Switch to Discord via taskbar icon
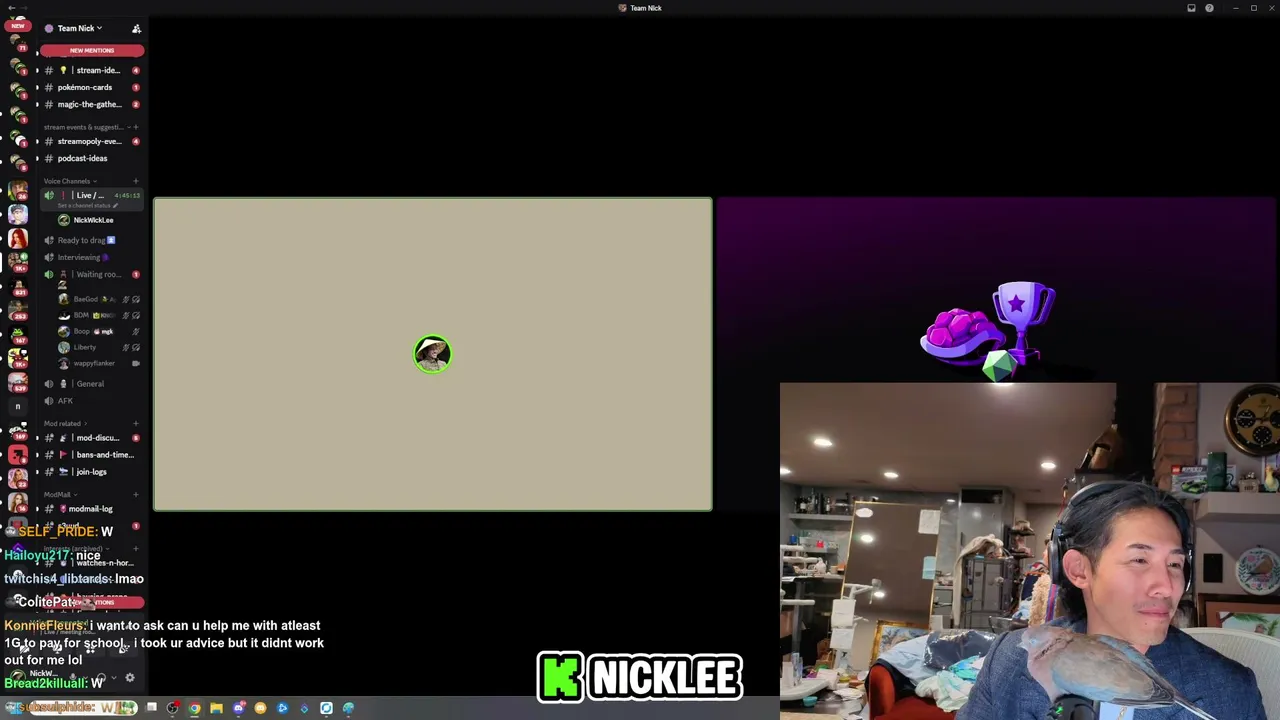The image size is (1280, 720). (x=239, y=708)
